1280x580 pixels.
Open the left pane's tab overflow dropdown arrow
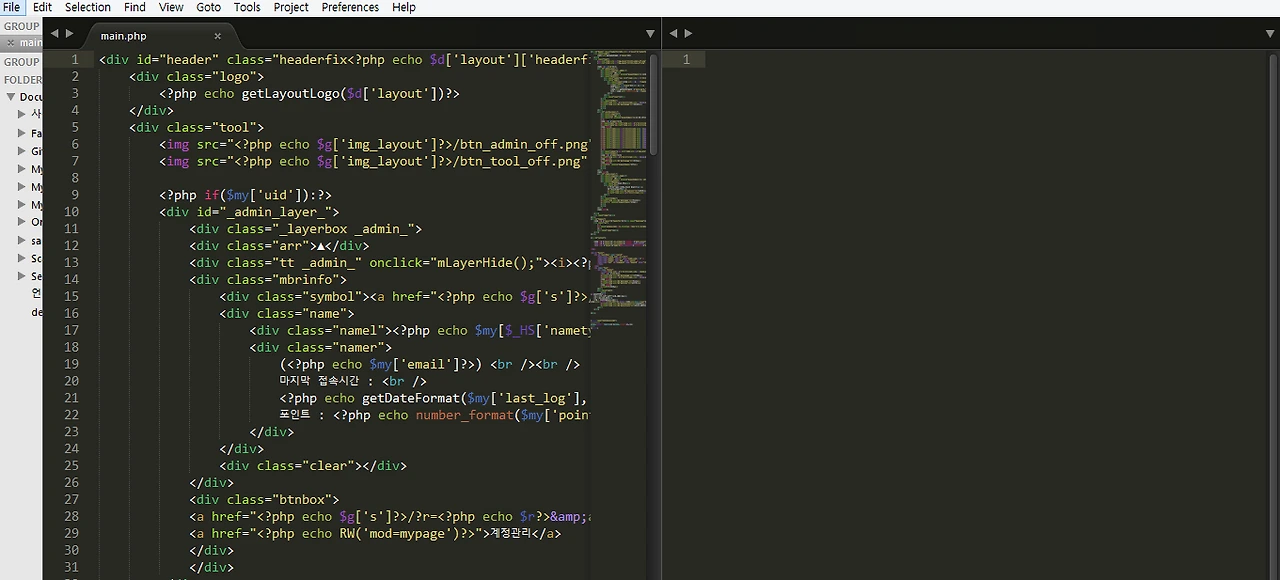point(650,33)
